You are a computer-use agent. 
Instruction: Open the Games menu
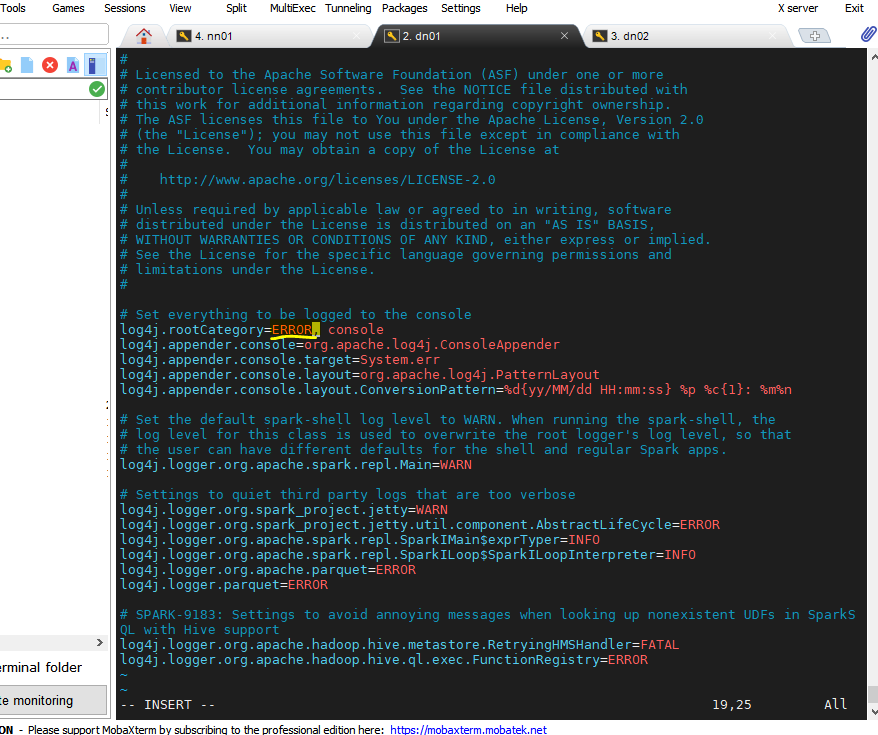tap(68, 8)
